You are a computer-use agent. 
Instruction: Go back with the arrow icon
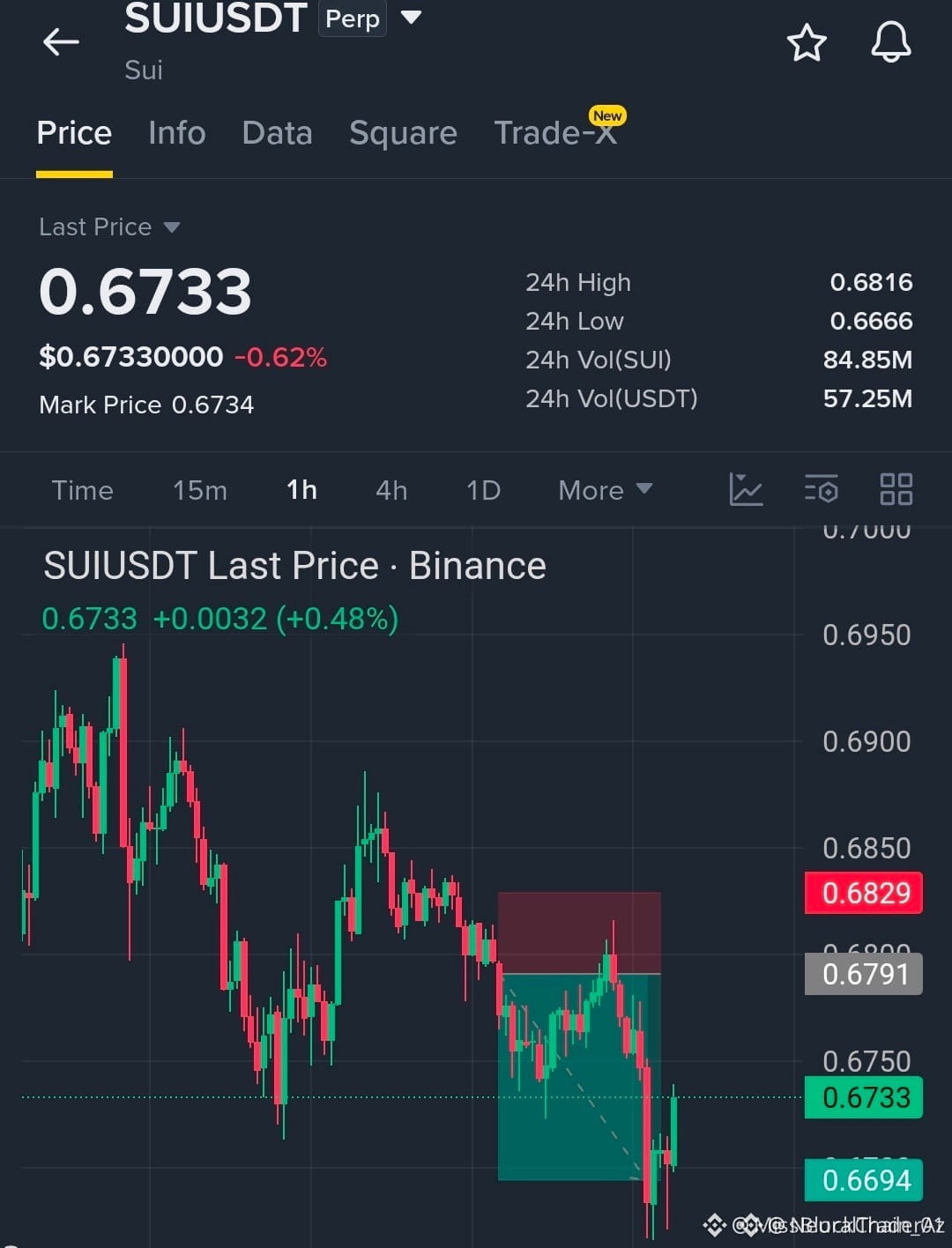coord(61,41)
